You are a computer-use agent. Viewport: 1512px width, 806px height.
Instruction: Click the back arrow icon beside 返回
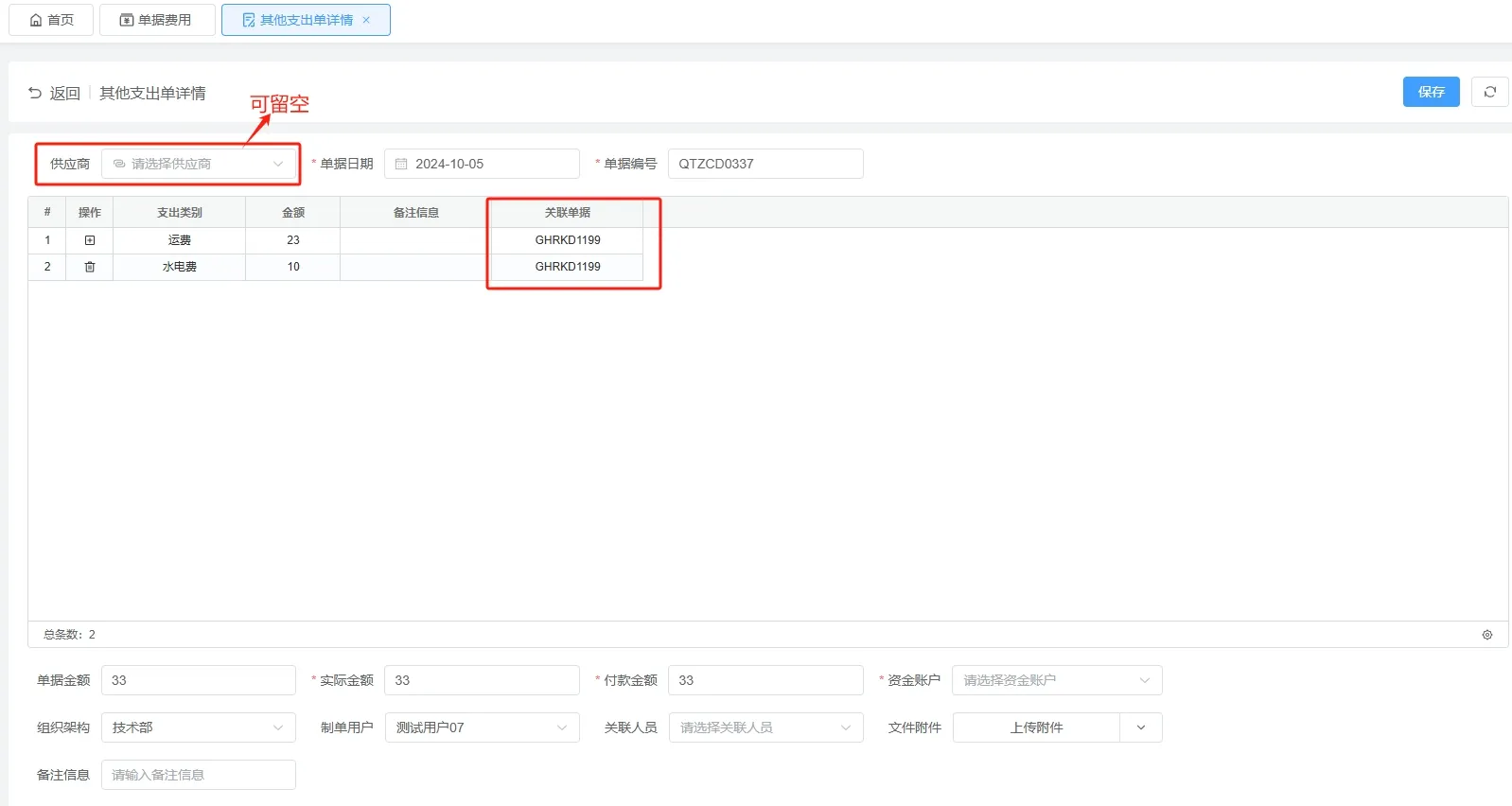point(35,93)
